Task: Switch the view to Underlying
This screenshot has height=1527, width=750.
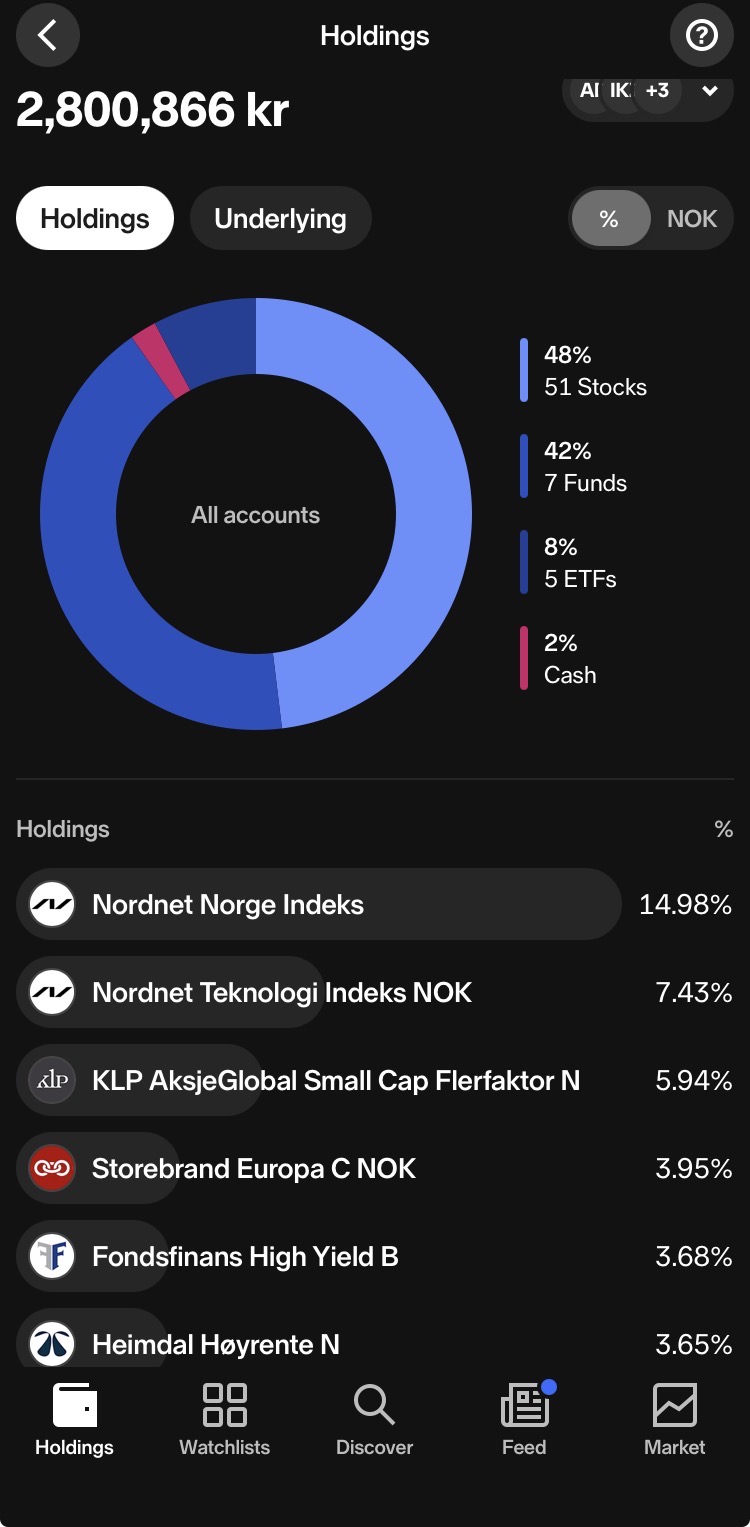Action: [280, 219]
